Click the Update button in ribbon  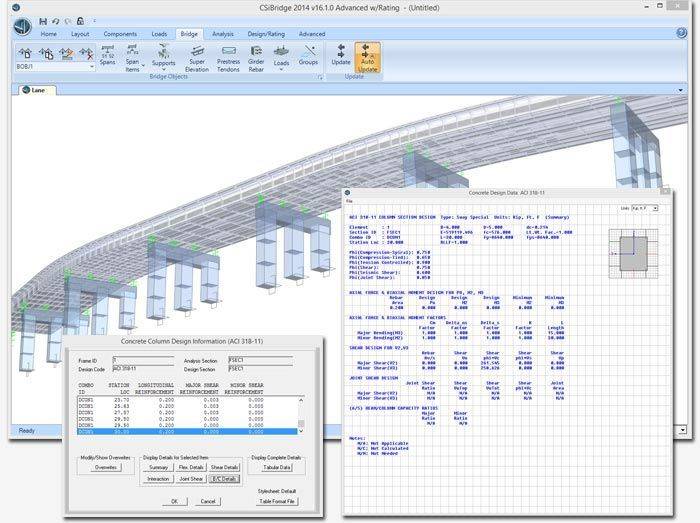341,56
